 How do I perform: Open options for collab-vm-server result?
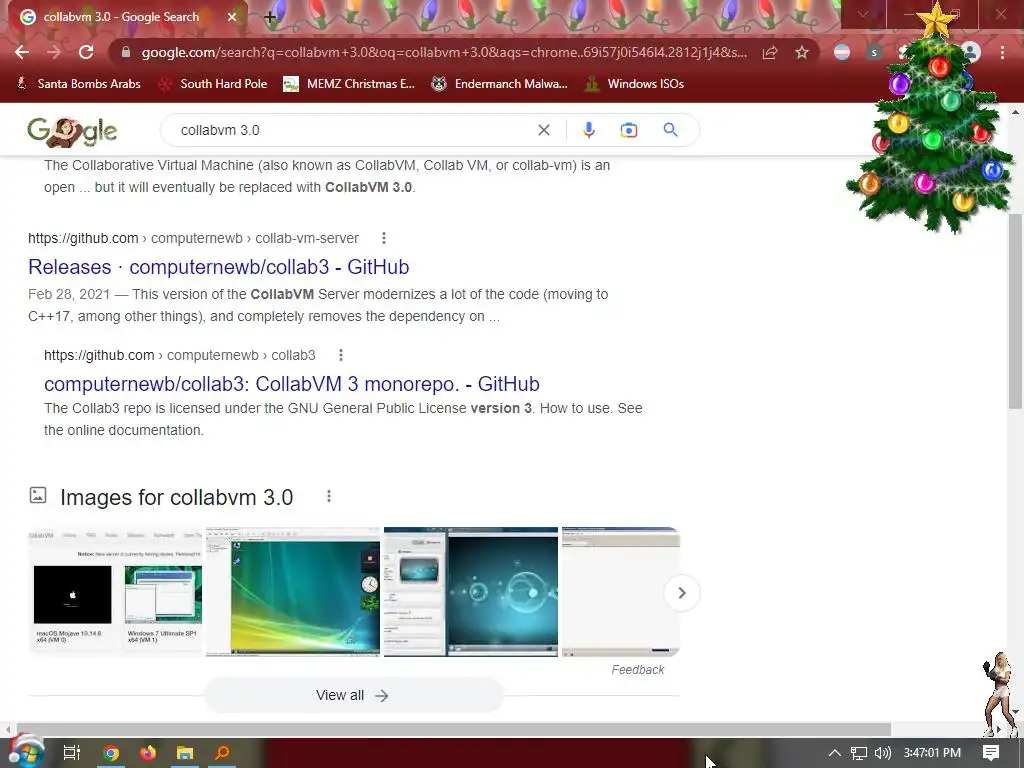384,238
